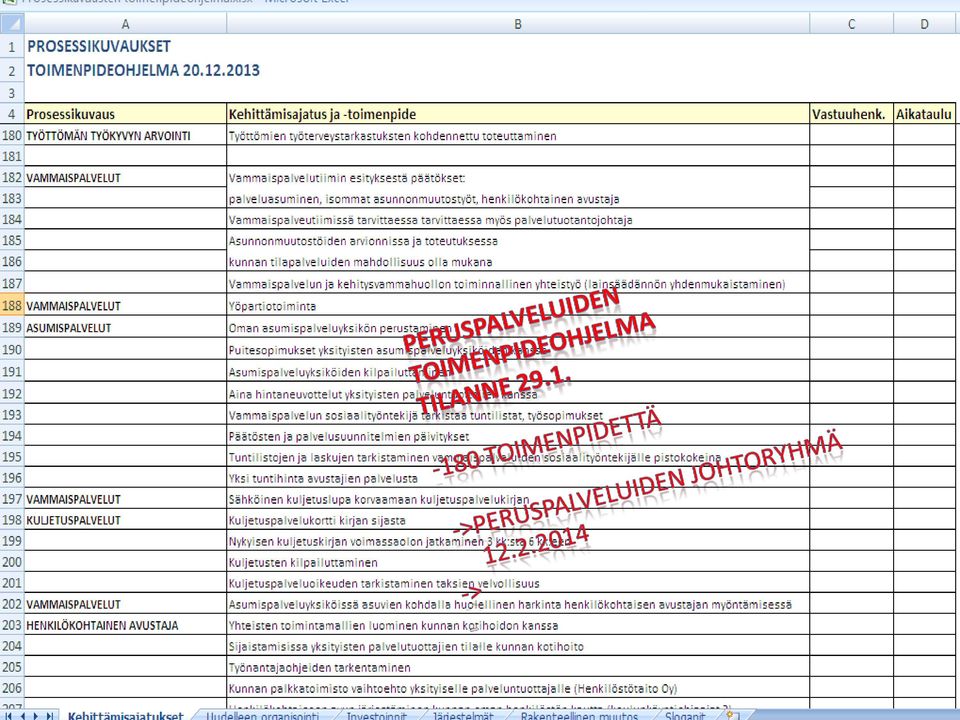Viewport: 960px width, 720px height.
Task: Click 'Yhteisten toimintamallien luominen kunnan kotihoidon kanssa'
Action: [x=518, y=625]
